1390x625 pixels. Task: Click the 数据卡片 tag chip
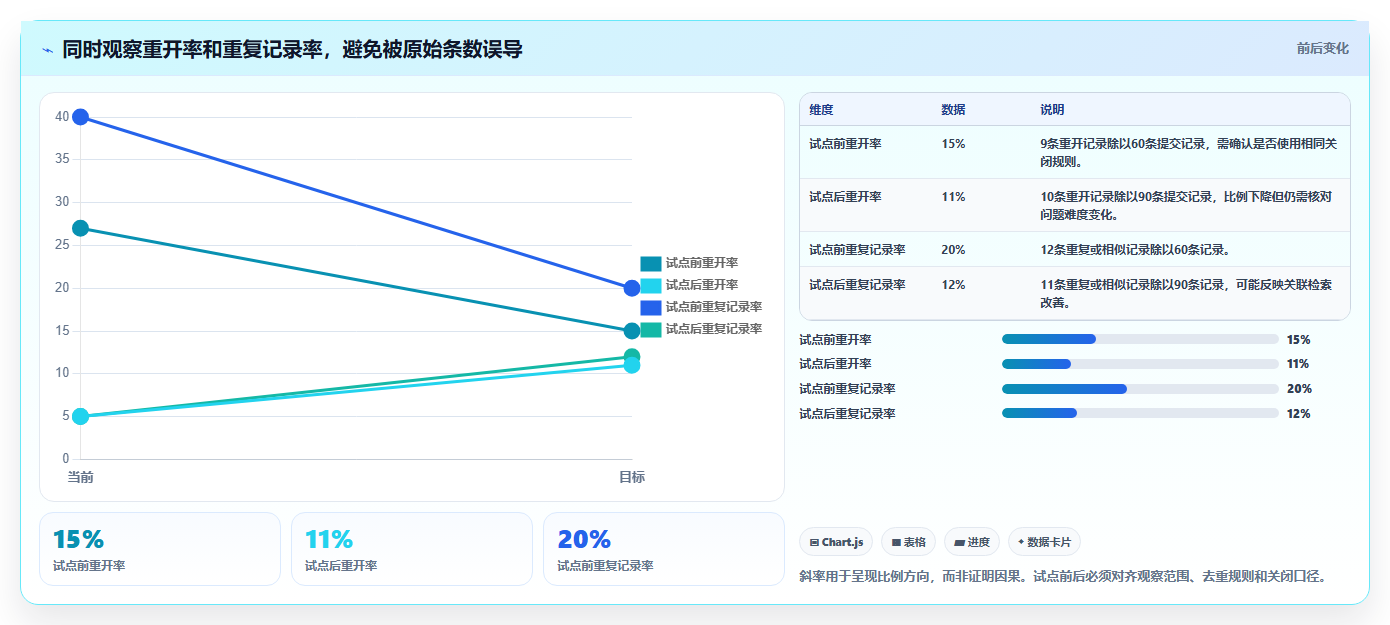point(1044,542)
